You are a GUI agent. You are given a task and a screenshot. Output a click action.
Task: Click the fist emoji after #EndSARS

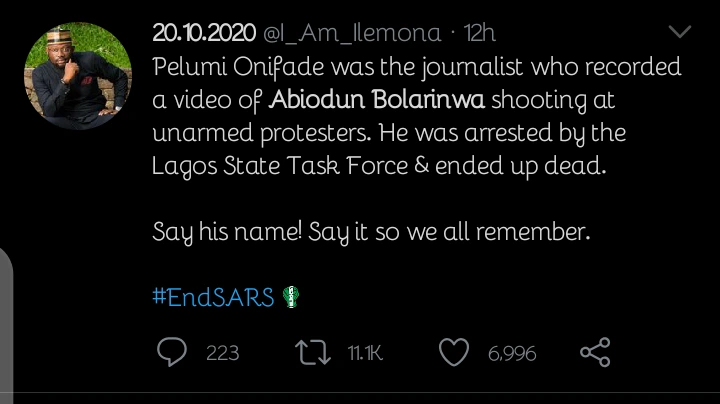291,297
